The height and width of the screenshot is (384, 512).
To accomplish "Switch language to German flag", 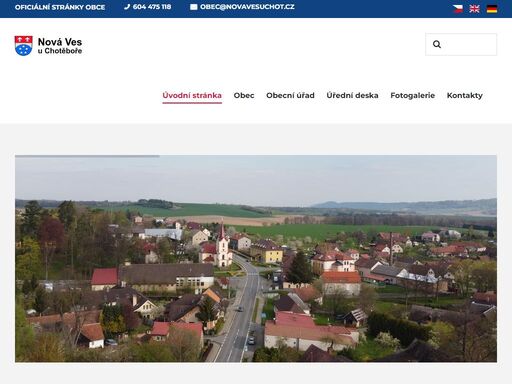I will 492,9.
